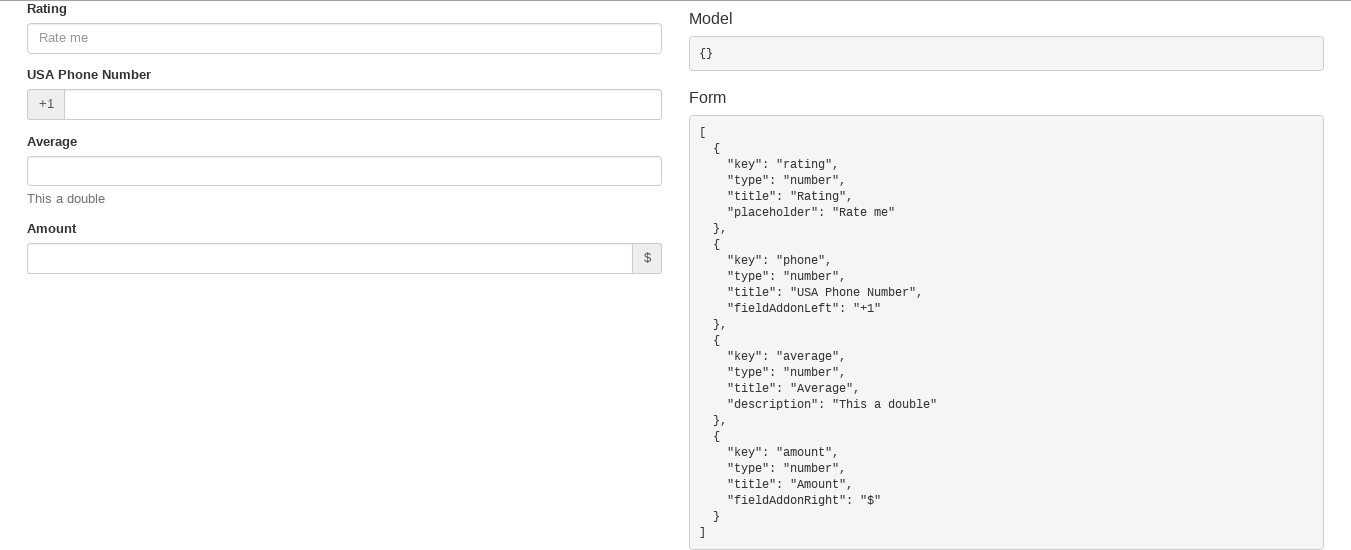Click the Form heading
Screen dimensions: 1351x550
[x=708, y=98]
